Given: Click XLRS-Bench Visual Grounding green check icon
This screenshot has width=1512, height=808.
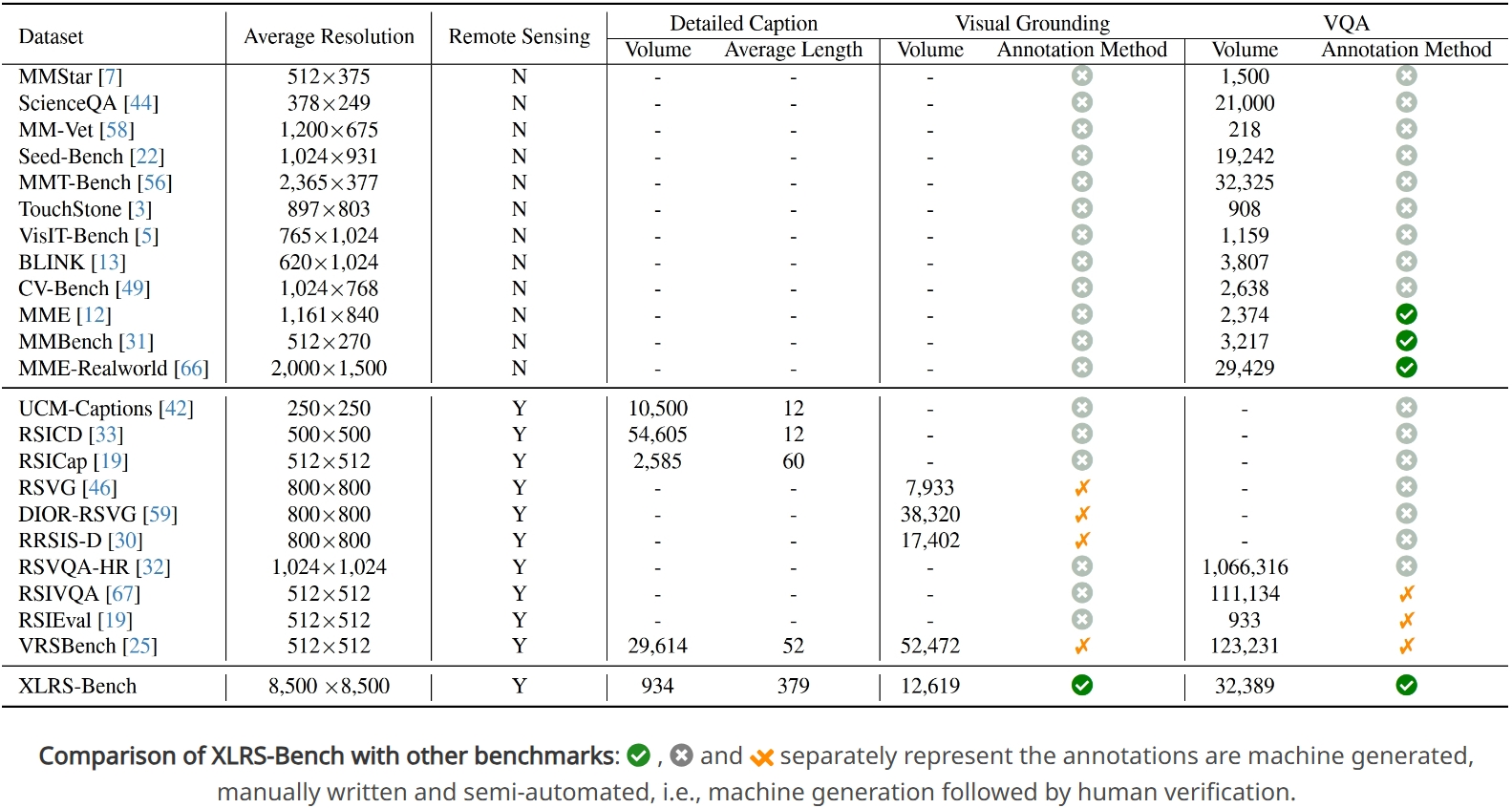Looking at the screenshot, I should 1082,686.
